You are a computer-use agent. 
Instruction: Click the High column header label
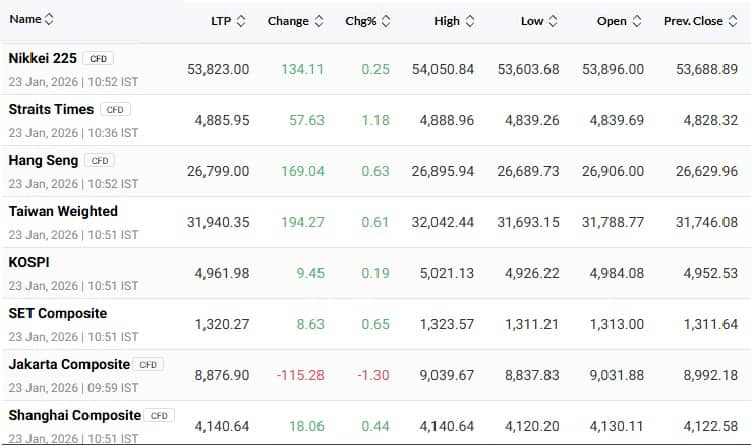[447, 21]
